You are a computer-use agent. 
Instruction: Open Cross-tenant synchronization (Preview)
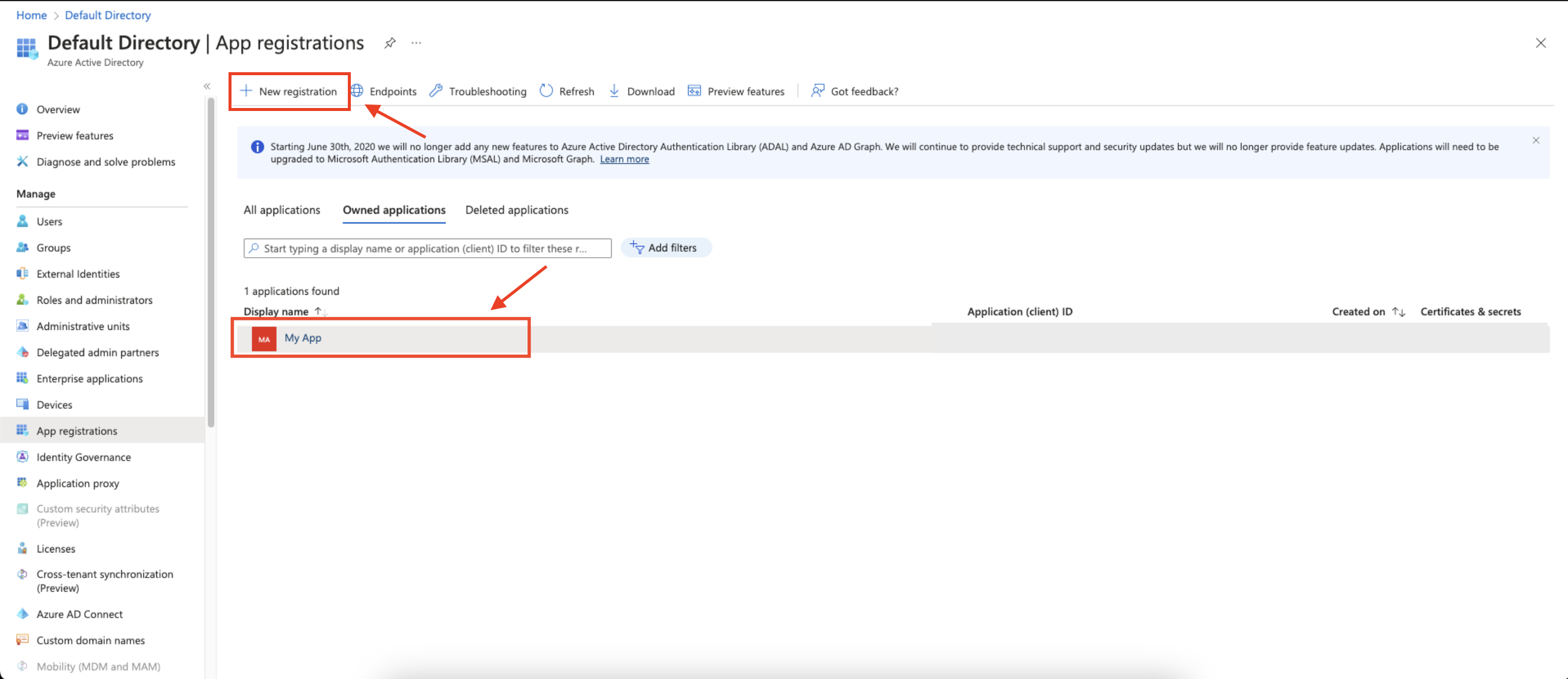[104, 581]
